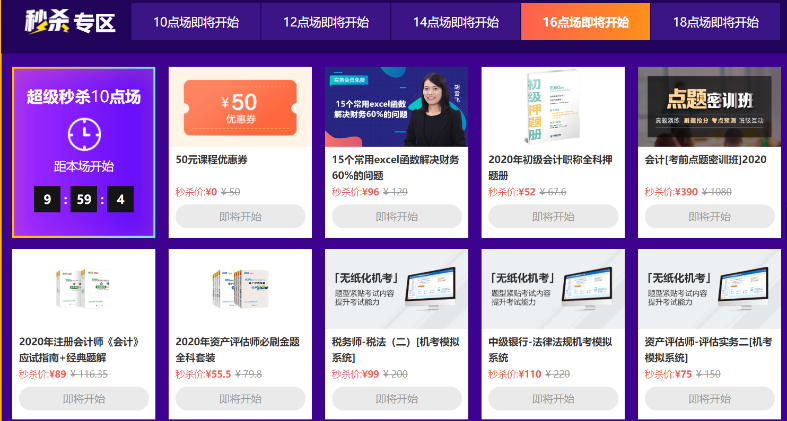Click the countdown minutes box showing 59
The image size is (787, 421).
click(x=84, y=199)
